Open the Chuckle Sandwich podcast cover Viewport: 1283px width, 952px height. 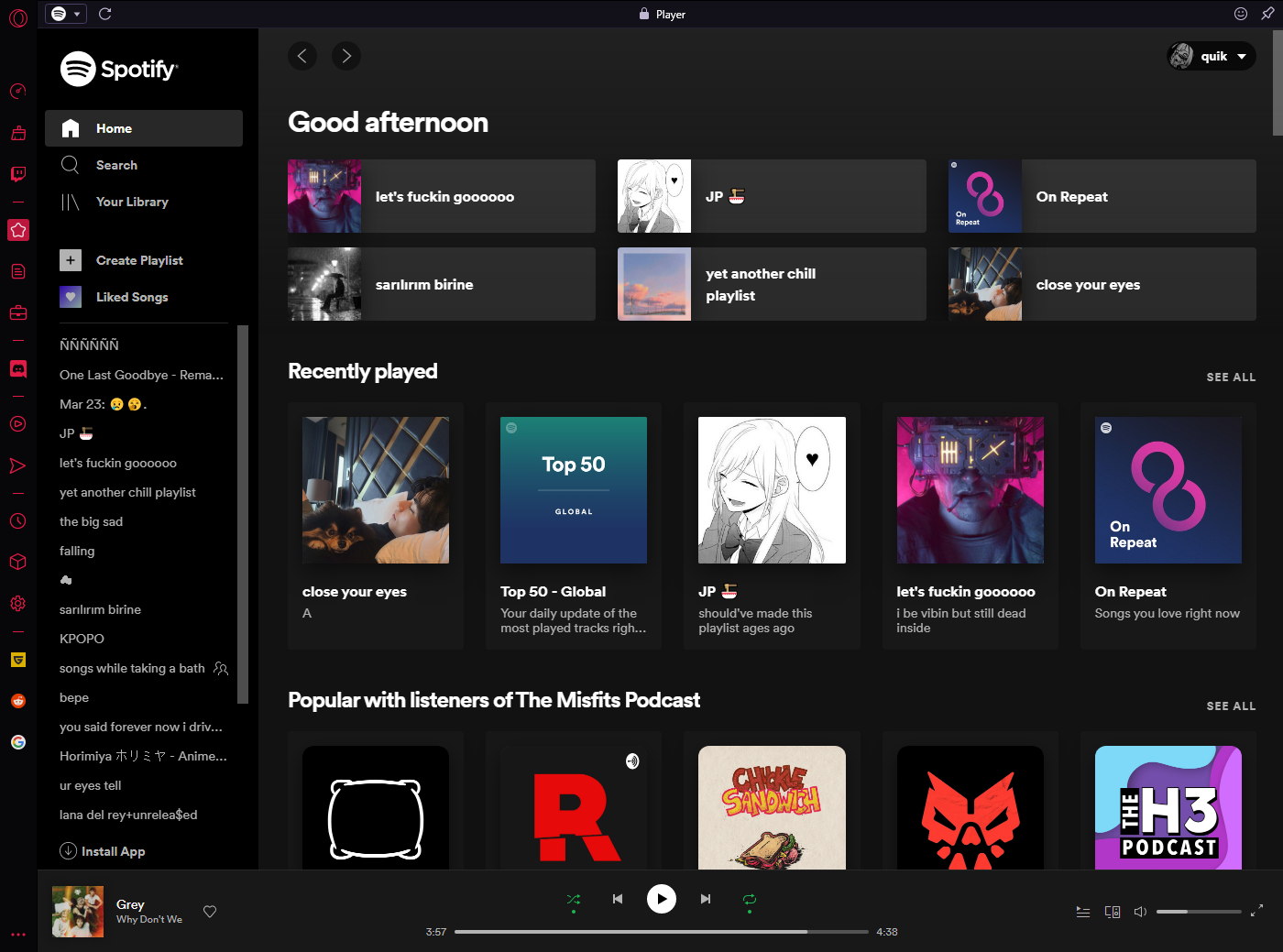[772, 807]
